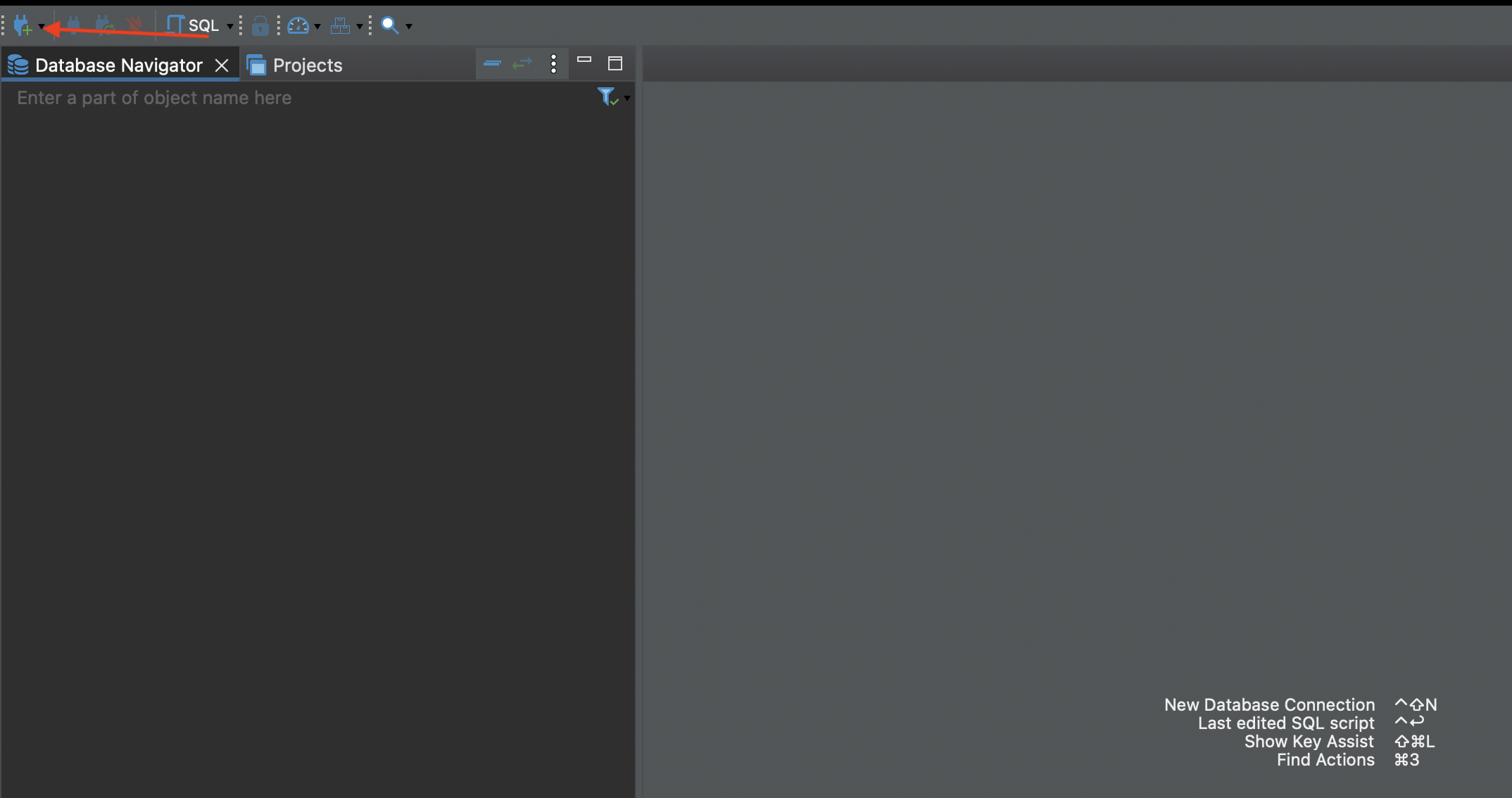This screenshot has width=1512, height=798.
Task: Open the SQL editor dropdown menu
Action: [x=230, y=25]
